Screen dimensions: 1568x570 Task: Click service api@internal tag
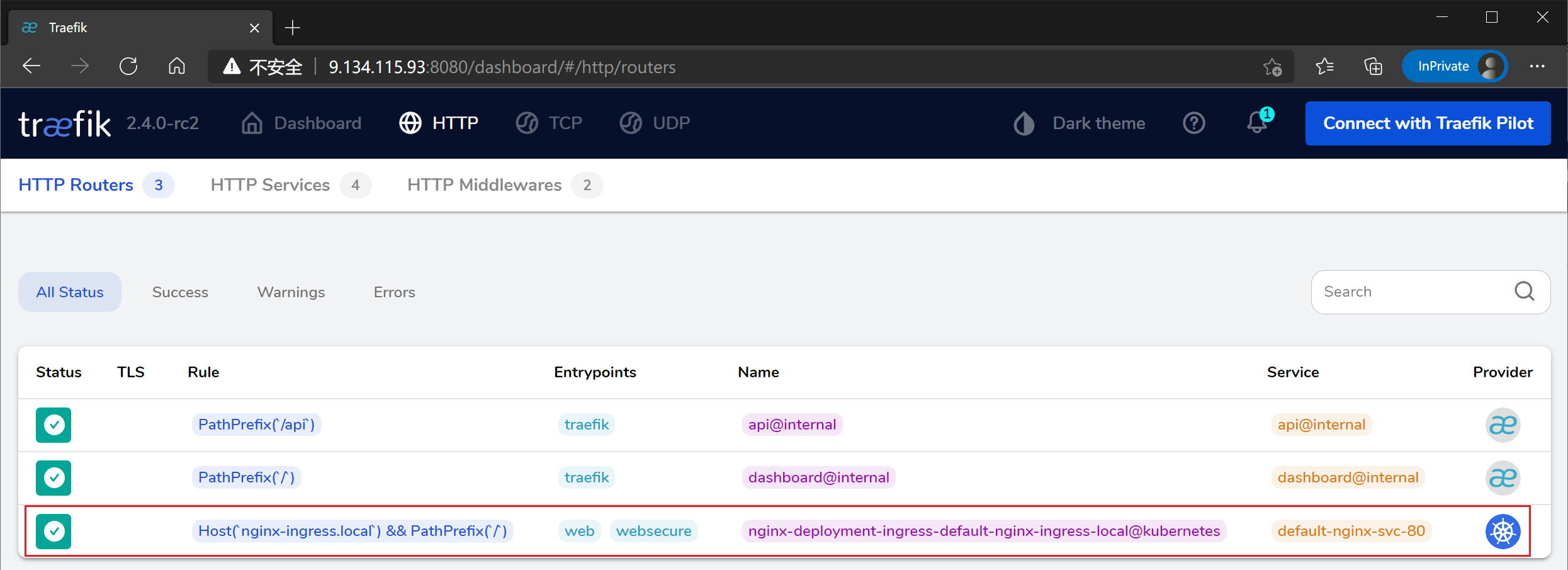click(1321, 425)
